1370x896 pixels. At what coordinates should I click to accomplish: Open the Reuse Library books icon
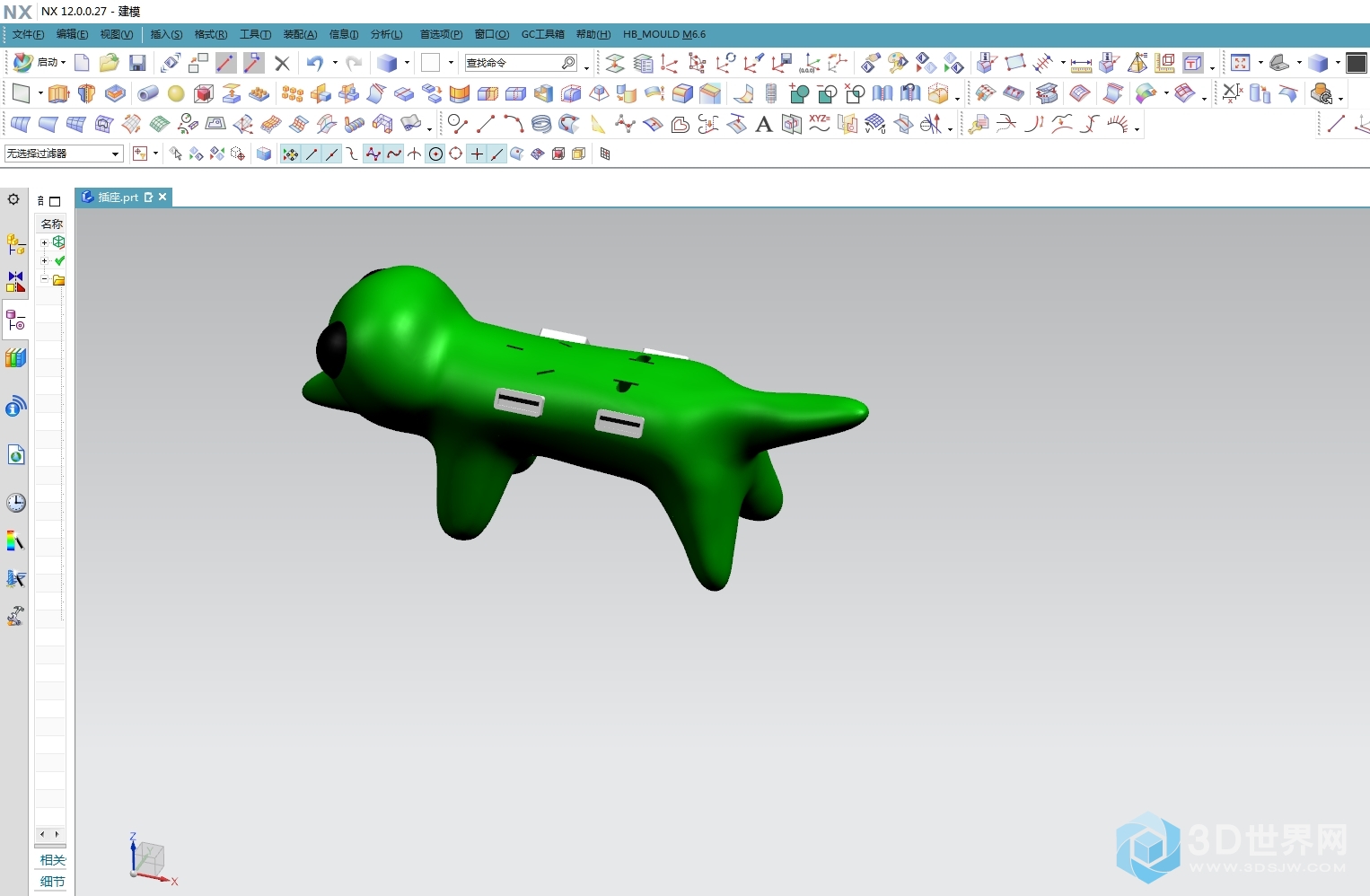[15, 357]
